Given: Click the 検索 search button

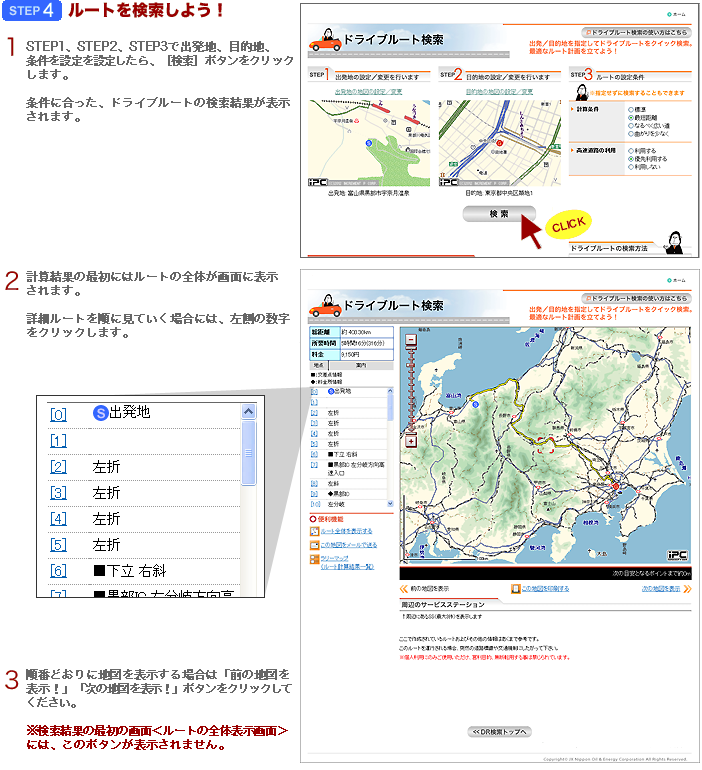Looking at the screenshot, I should (499, 214).
